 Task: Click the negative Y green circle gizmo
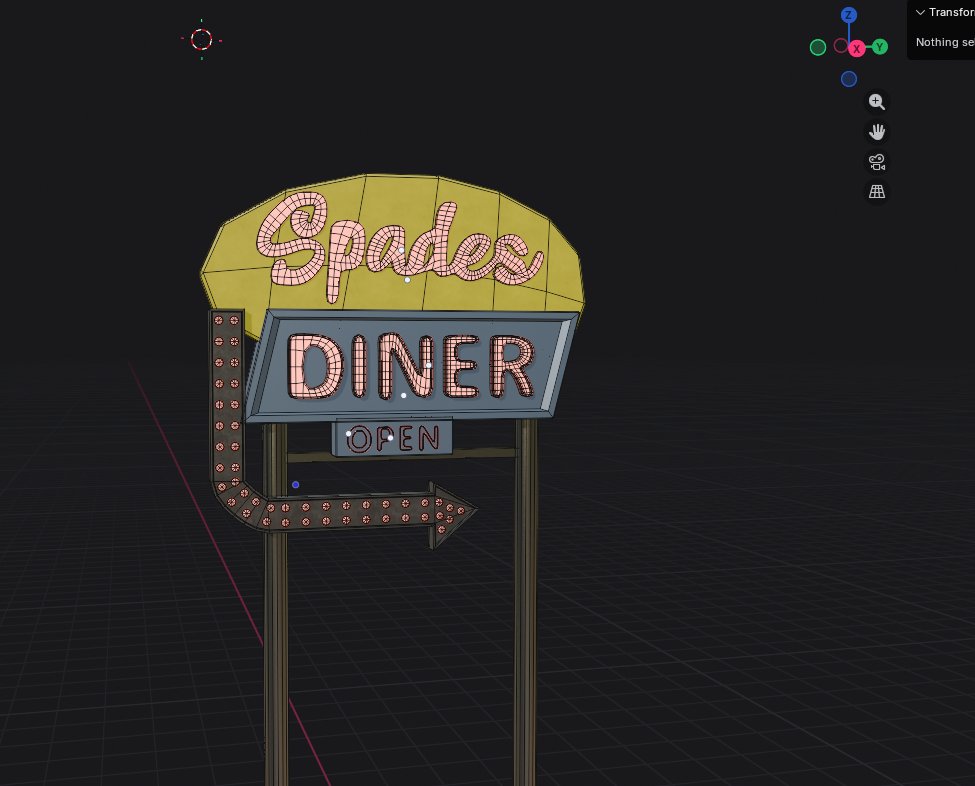tap(818, 47)
